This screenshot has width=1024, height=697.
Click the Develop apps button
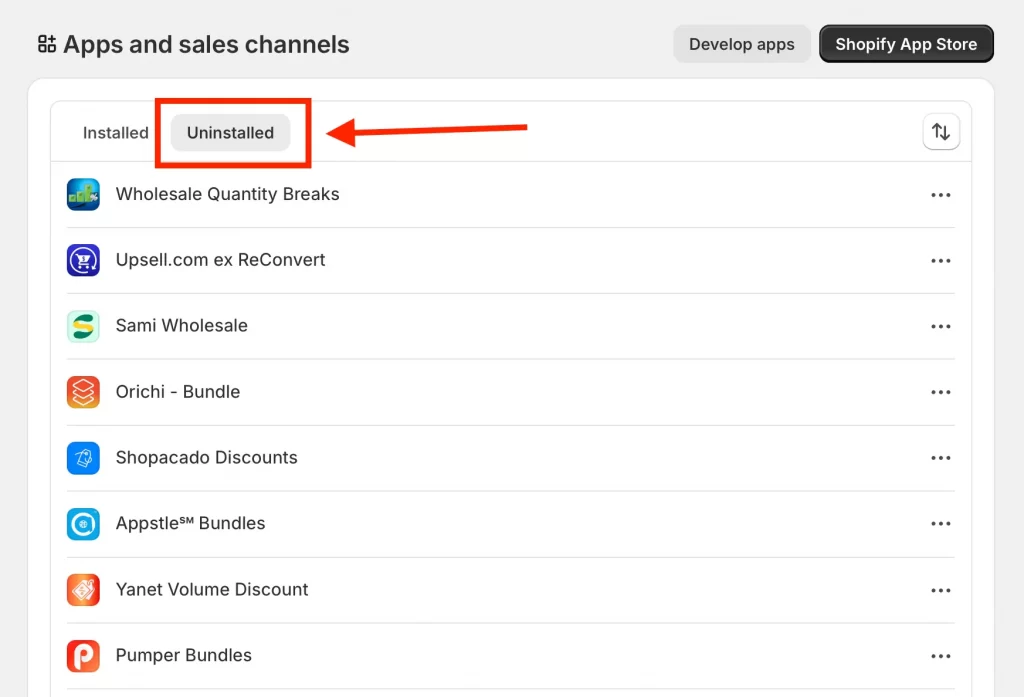(x=741, y=44)
